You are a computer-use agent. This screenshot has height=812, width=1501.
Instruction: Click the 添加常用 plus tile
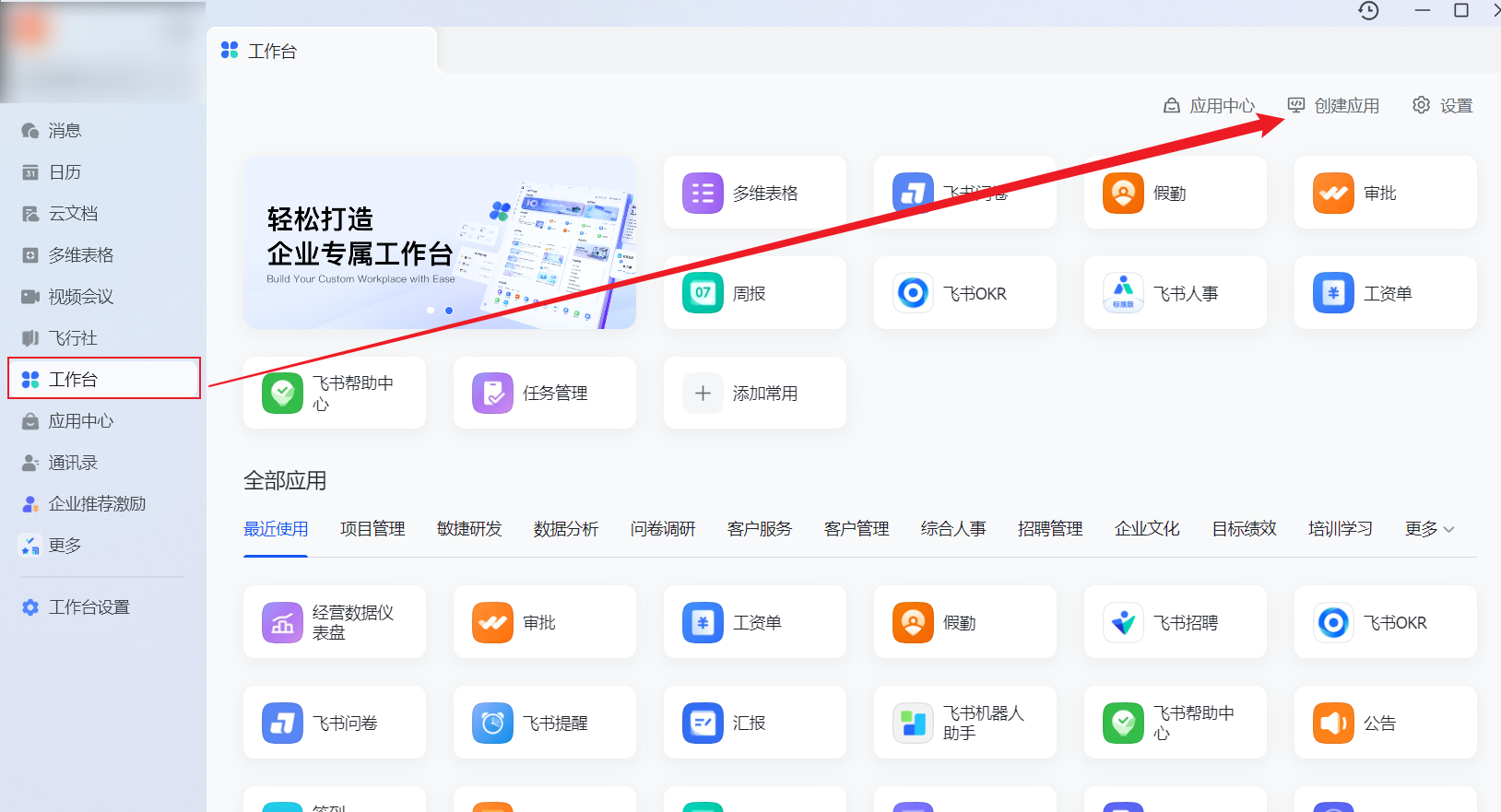[754, 393]
